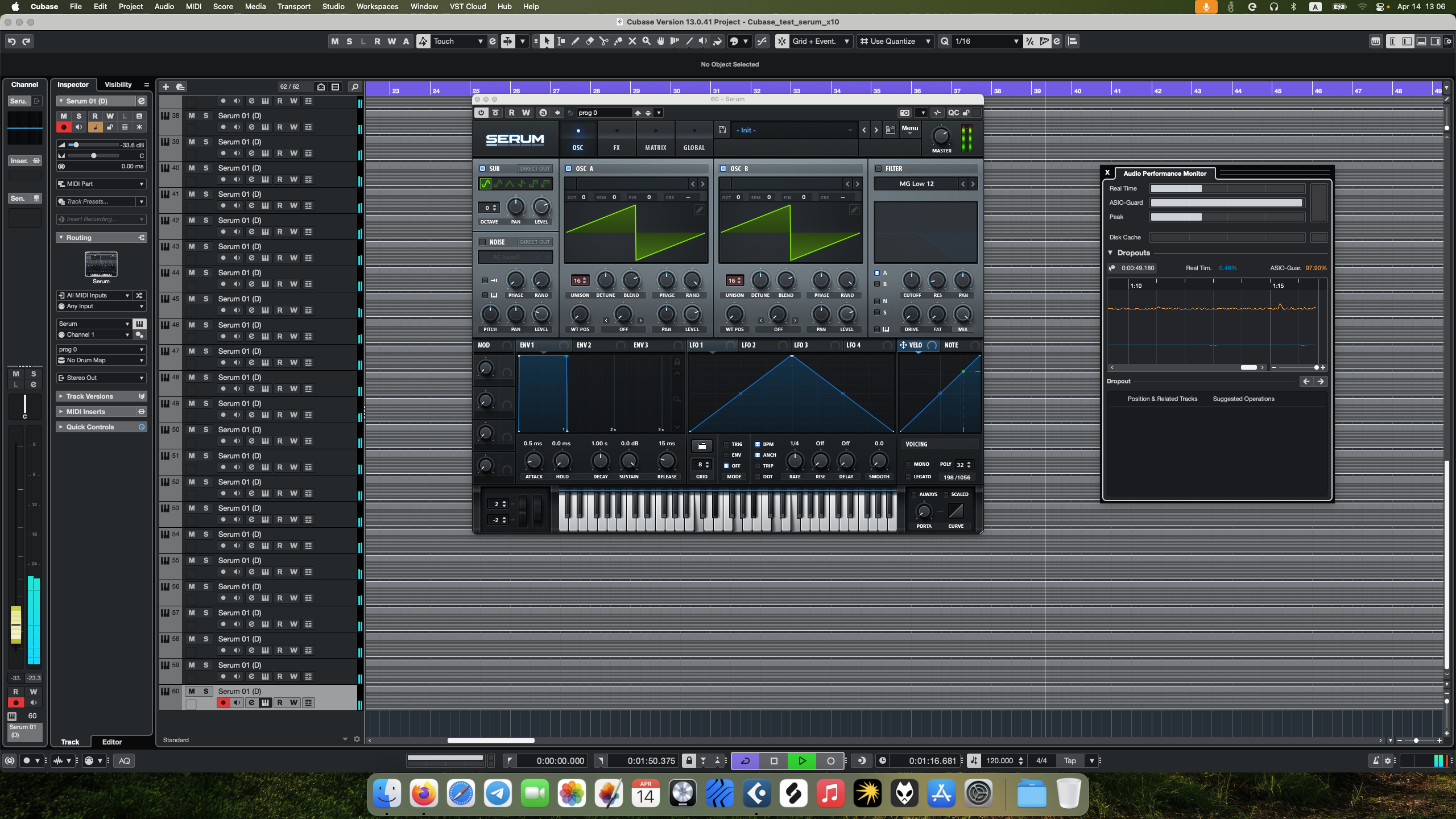Enable Serum NOISE oscillator checkbox
Viewport: 1456px width, 819px height.
tap(482, 242)
